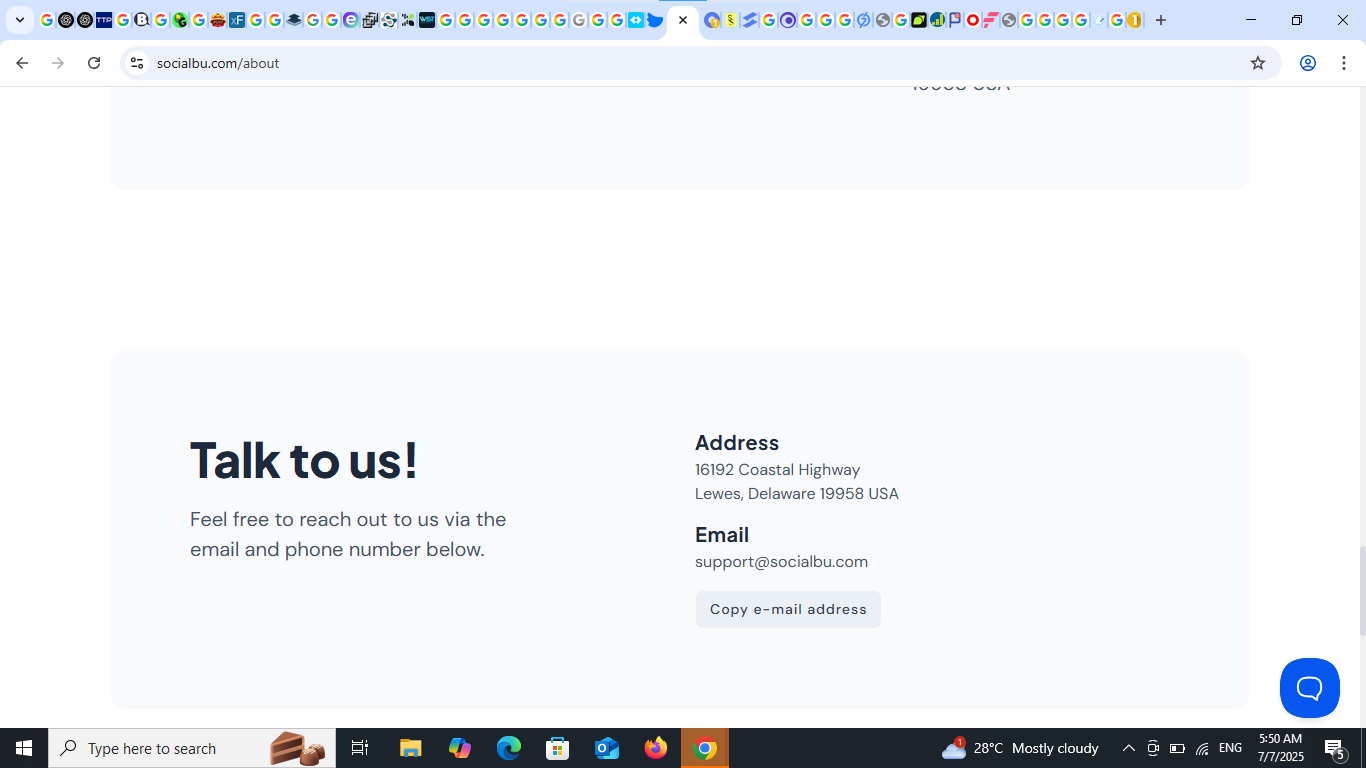
Task: Go back to the previous page
Action: [22, 63]
